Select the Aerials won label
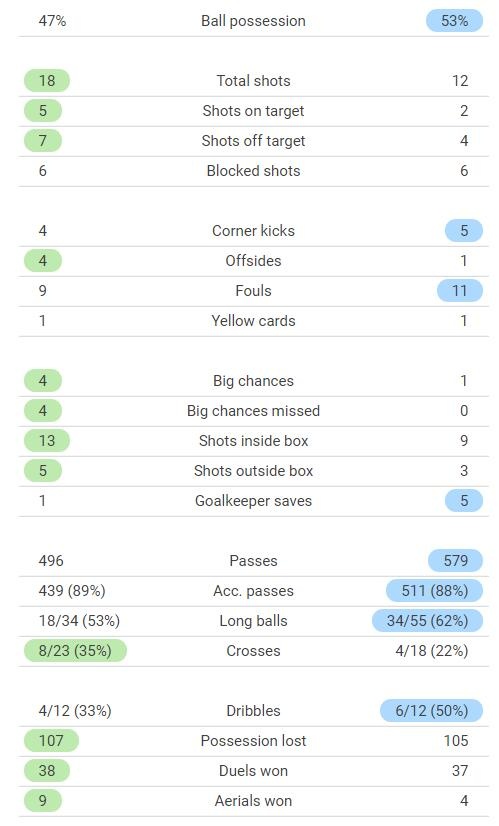Viewport: 499px width, 826px height. pos(253,801)
